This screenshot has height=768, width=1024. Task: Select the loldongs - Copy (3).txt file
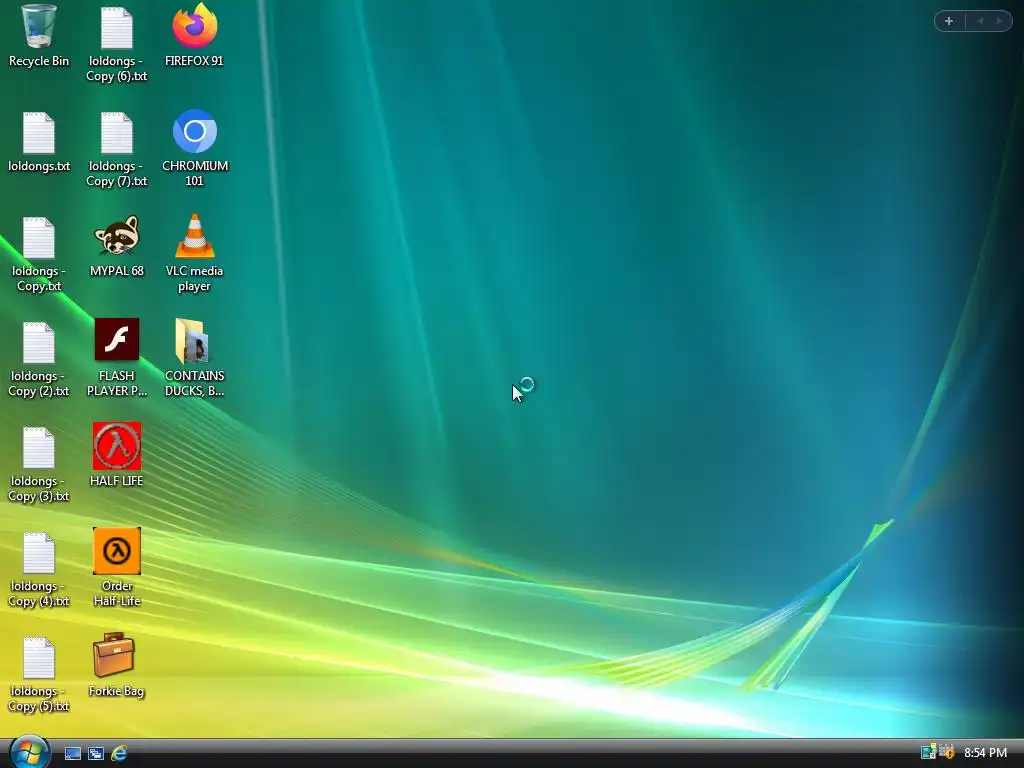39,464
